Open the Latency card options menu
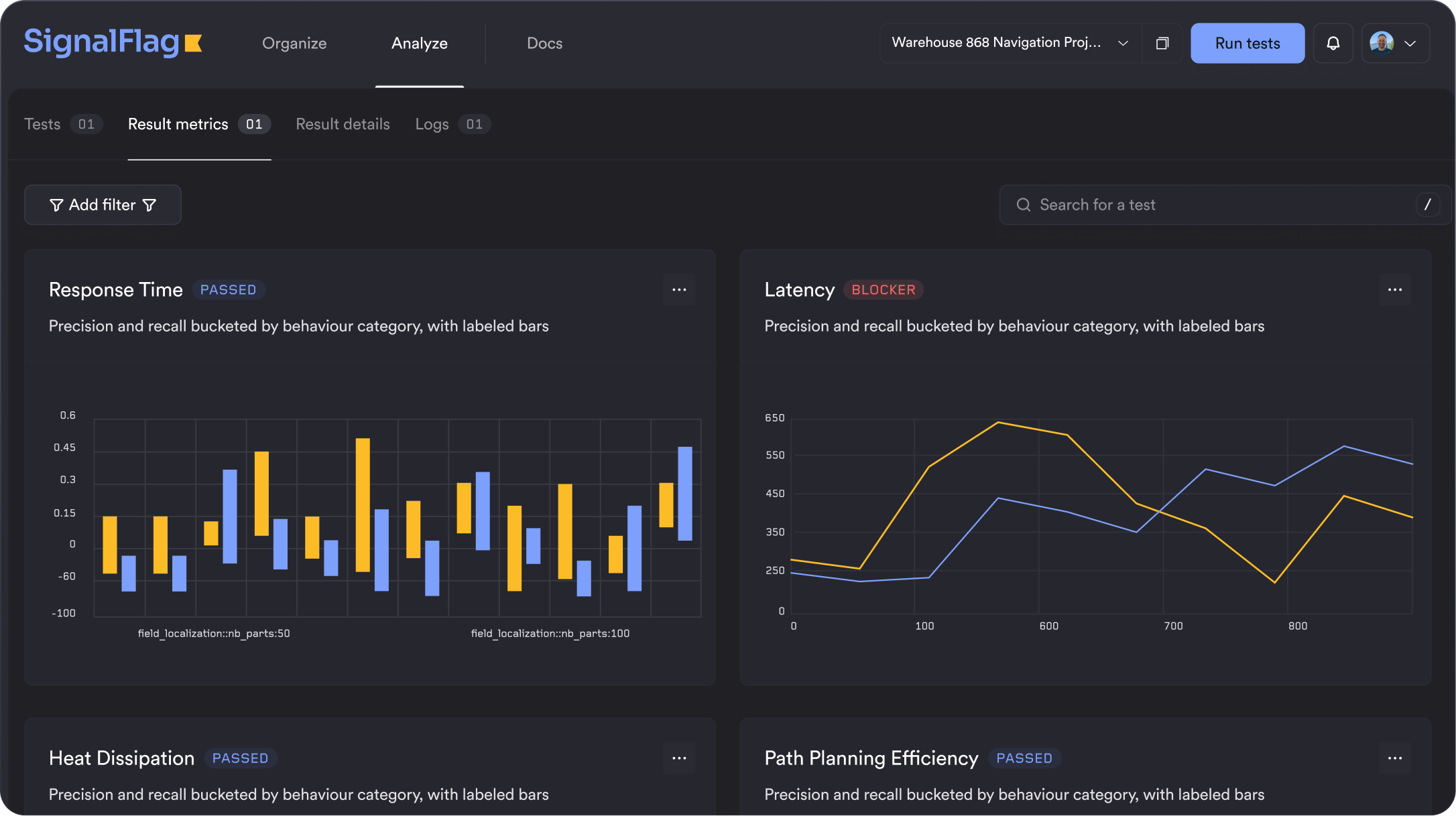Viewport: 1456px width, 816px height. tap(1395, 290)
